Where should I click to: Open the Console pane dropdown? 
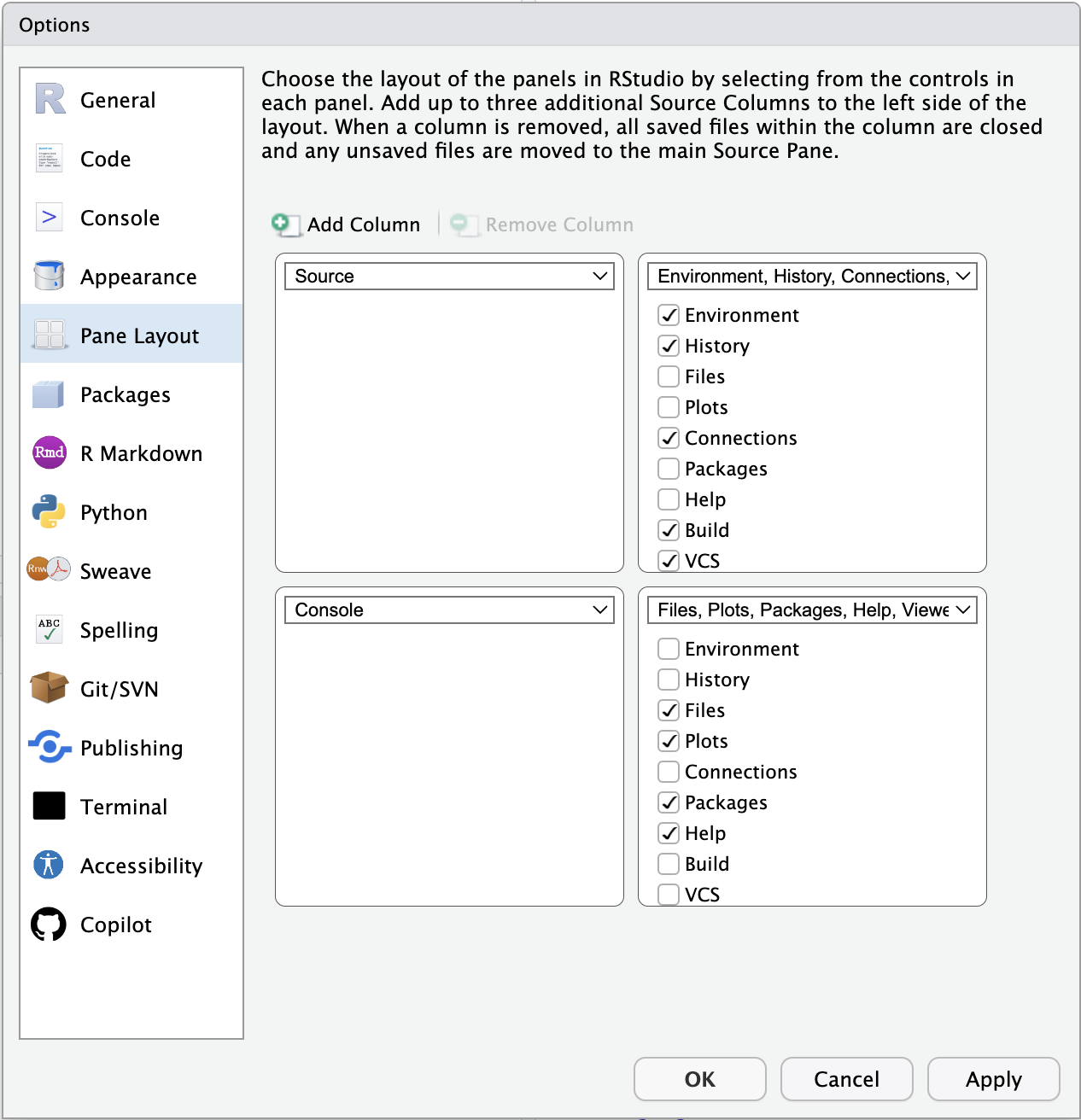pyautogui.click(x=449, y=610)
